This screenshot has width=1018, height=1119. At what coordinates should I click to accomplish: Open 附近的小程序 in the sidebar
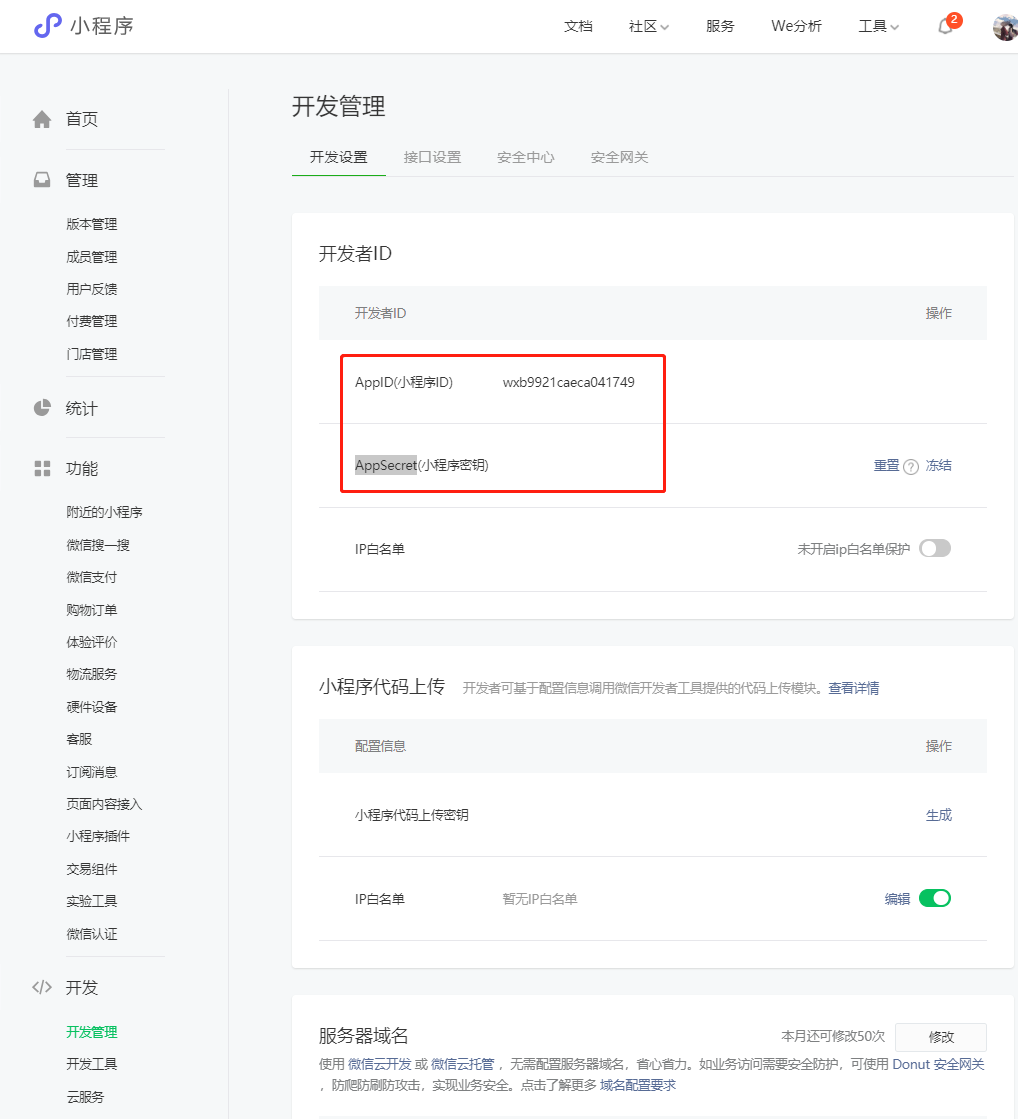pyautogui.click(x=104, y=512)
